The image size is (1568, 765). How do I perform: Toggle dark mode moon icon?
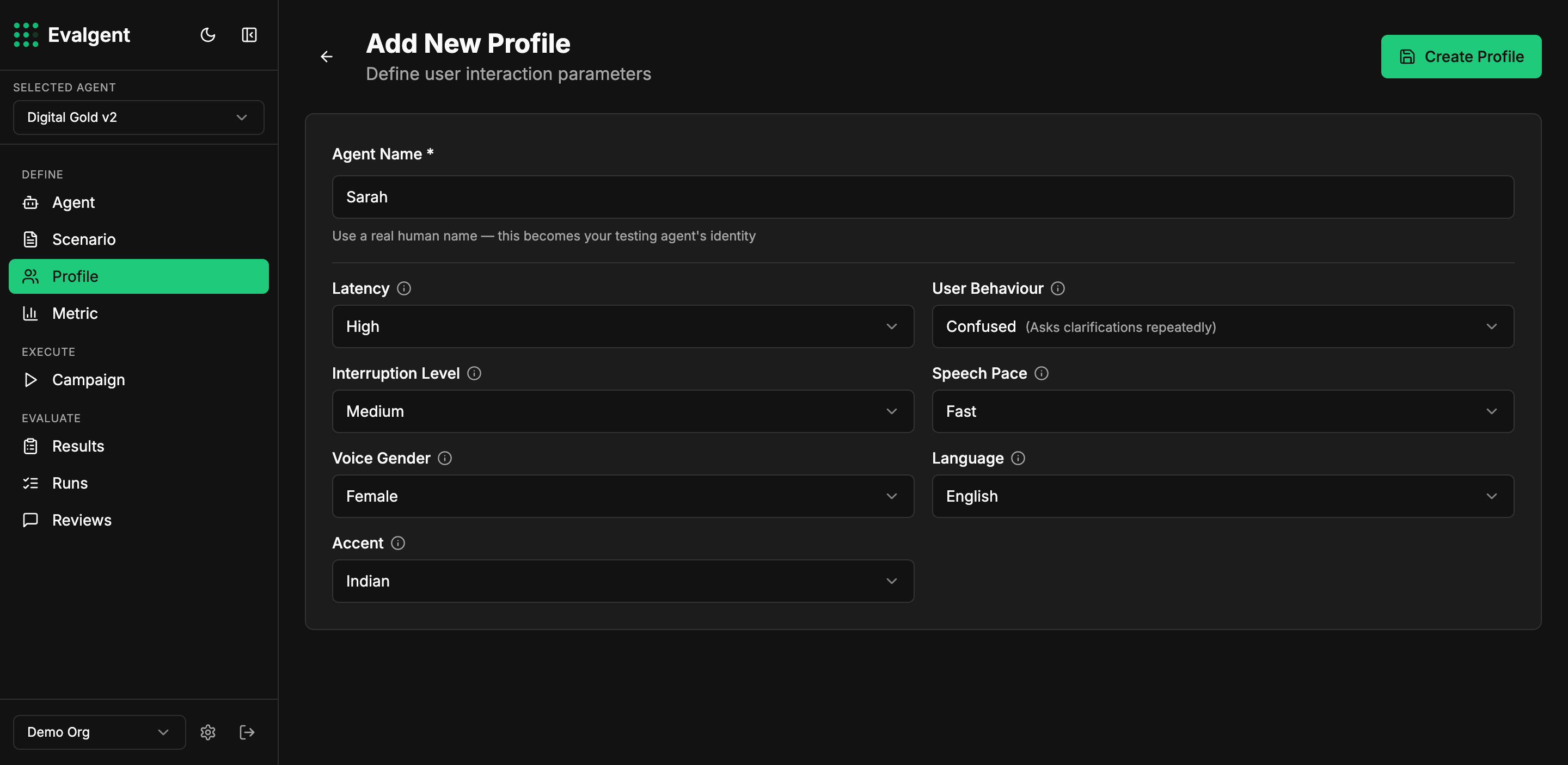point(207,35)
